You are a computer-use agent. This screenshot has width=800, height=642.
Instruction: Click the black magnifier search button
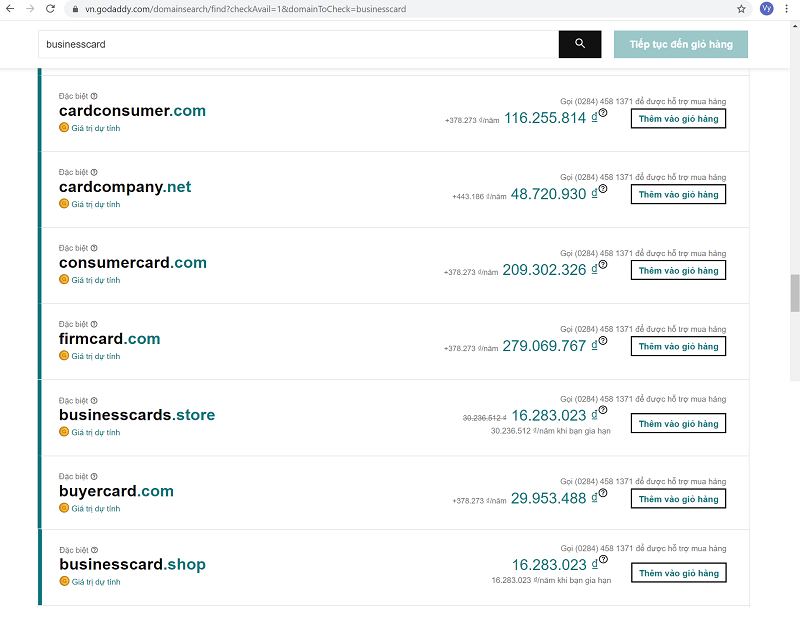[x=580, y=44]
